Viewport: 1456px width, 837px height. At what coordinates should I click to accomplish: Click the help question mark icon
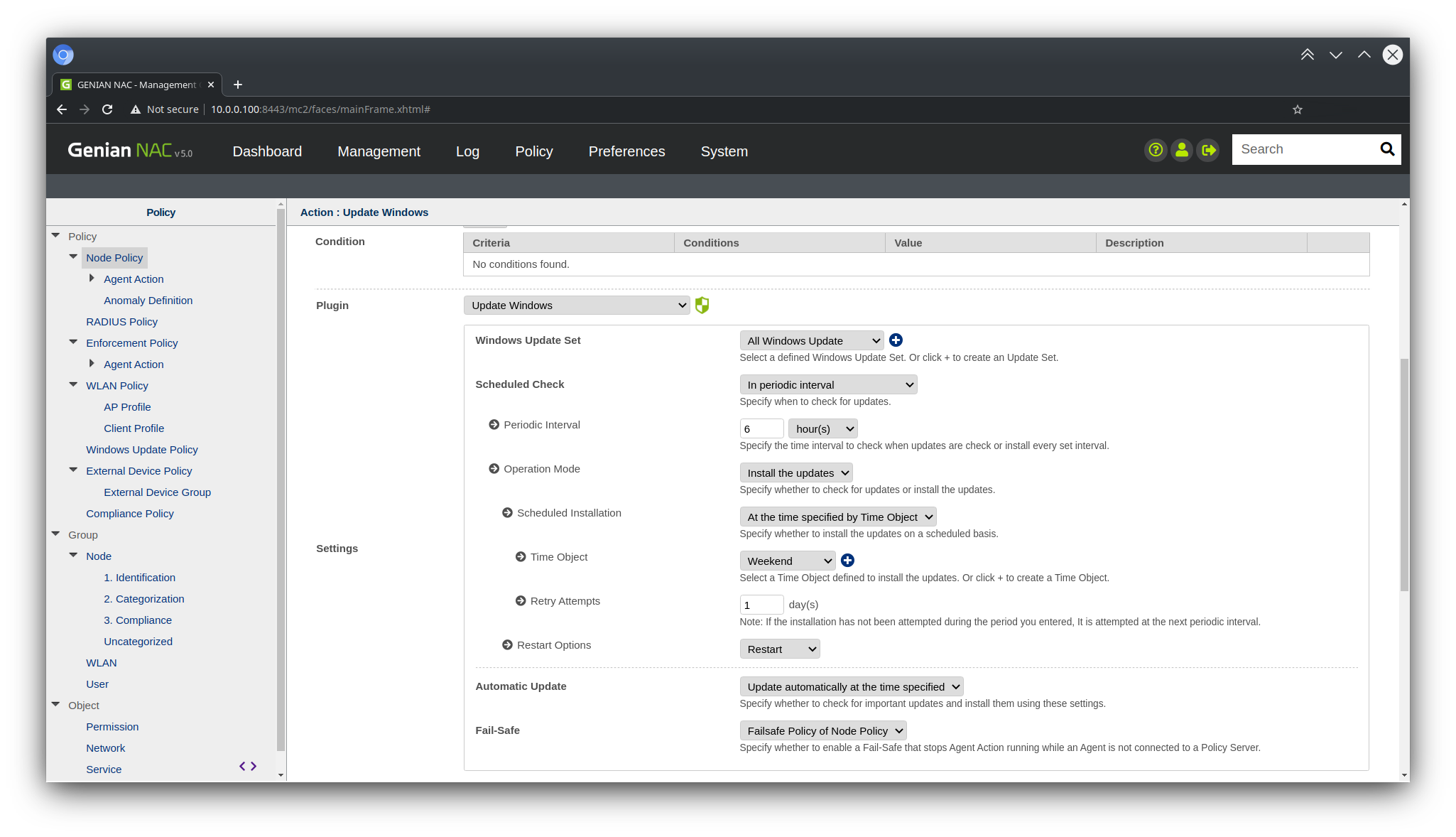(x=1156, y=150)
